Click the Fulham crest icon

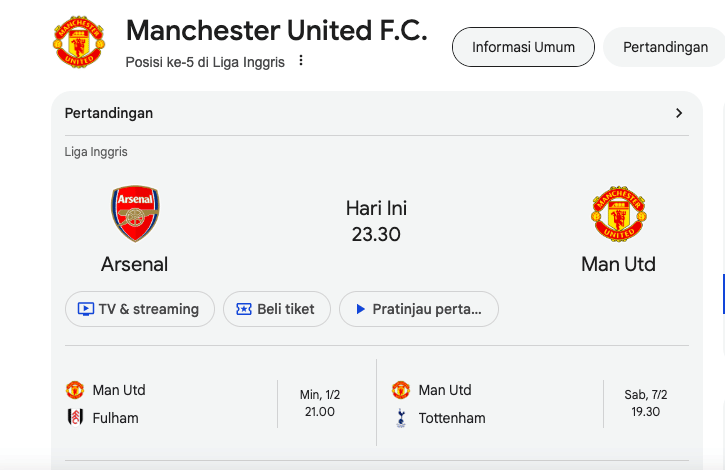click(75, 418)
